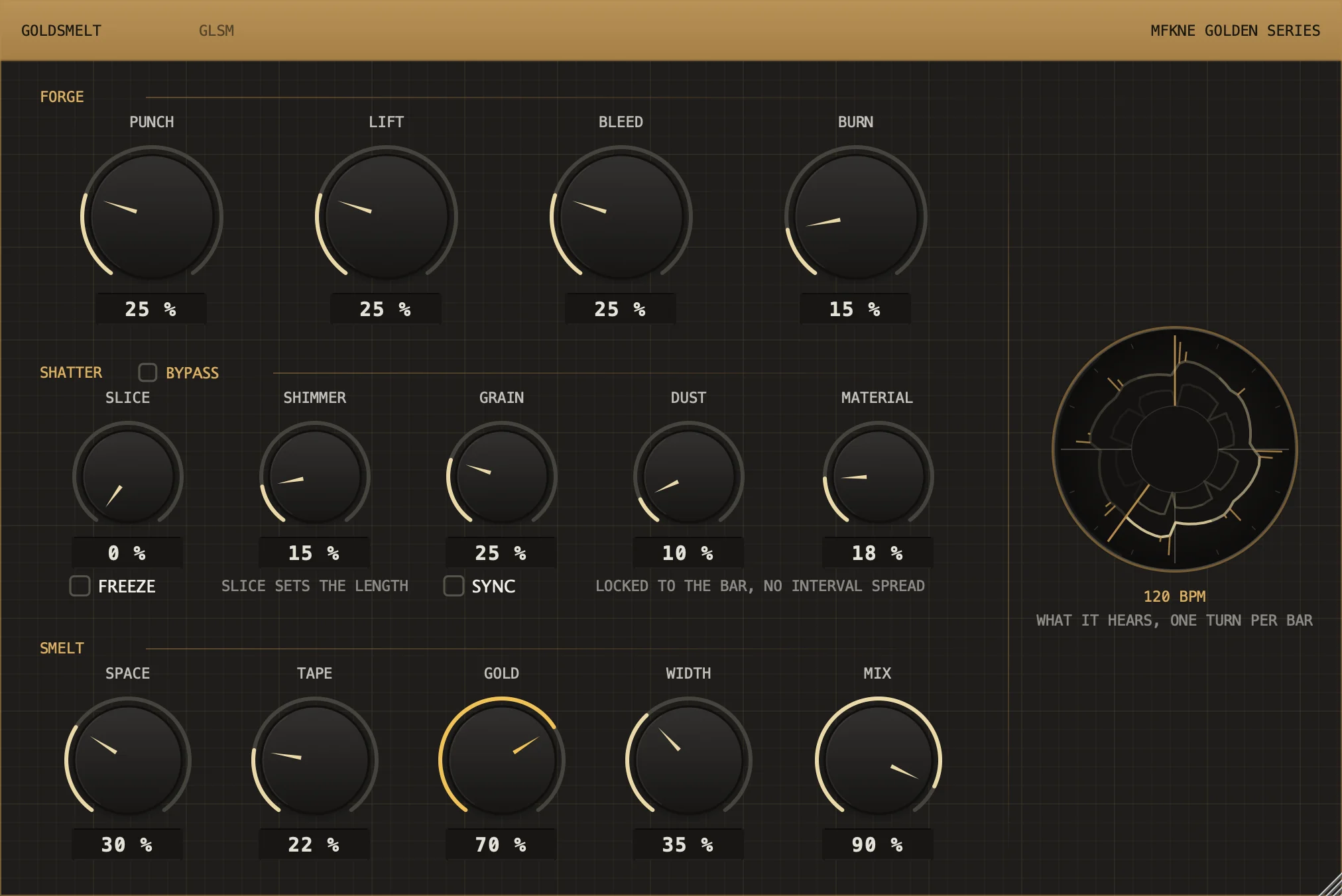Click the BLEED 25 % value field
Image resolution: width=1342 pixels, height=896 pixels.
pyautogui.click(x=621, y=309)
